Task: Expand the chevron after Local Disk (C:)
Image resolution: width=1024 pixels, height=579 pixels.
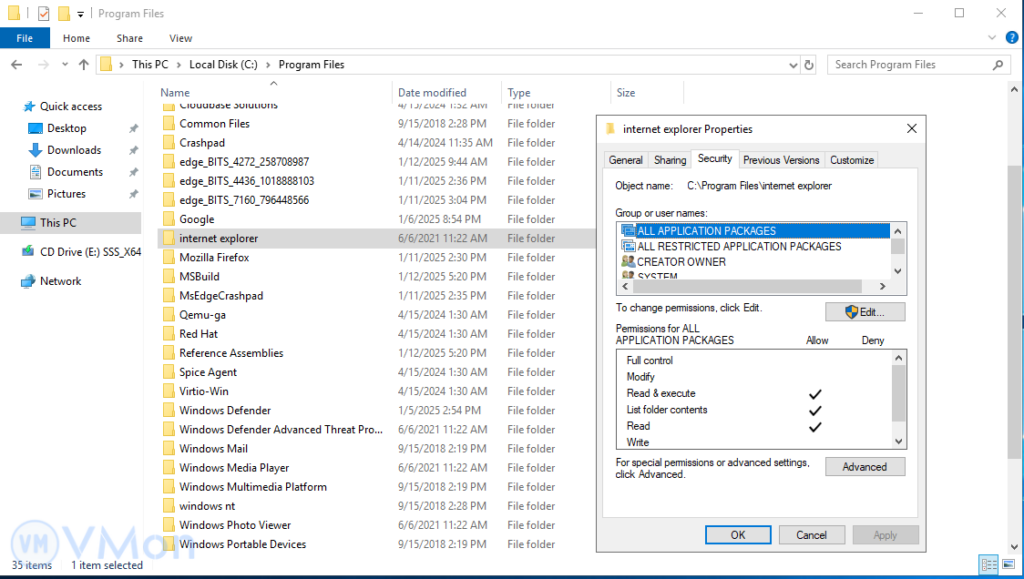Action: tap(268, 65)
